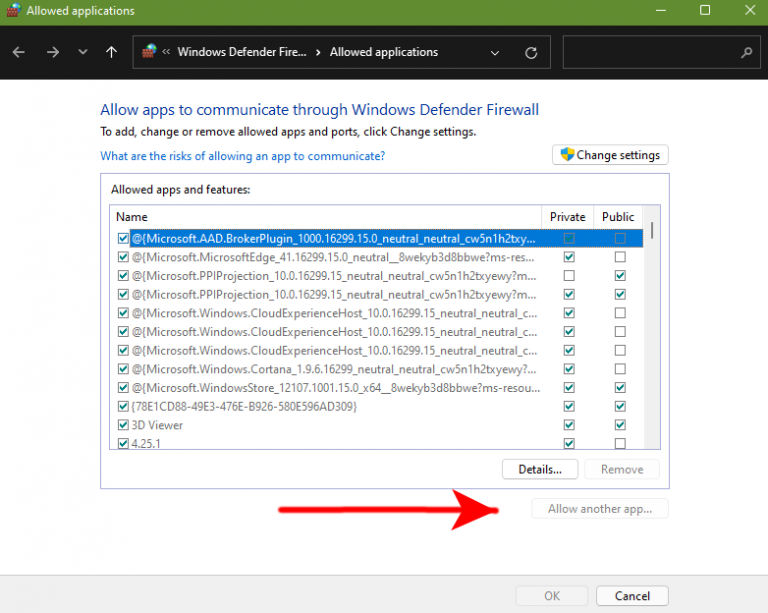Click Allow another app... button

point(600,509)
